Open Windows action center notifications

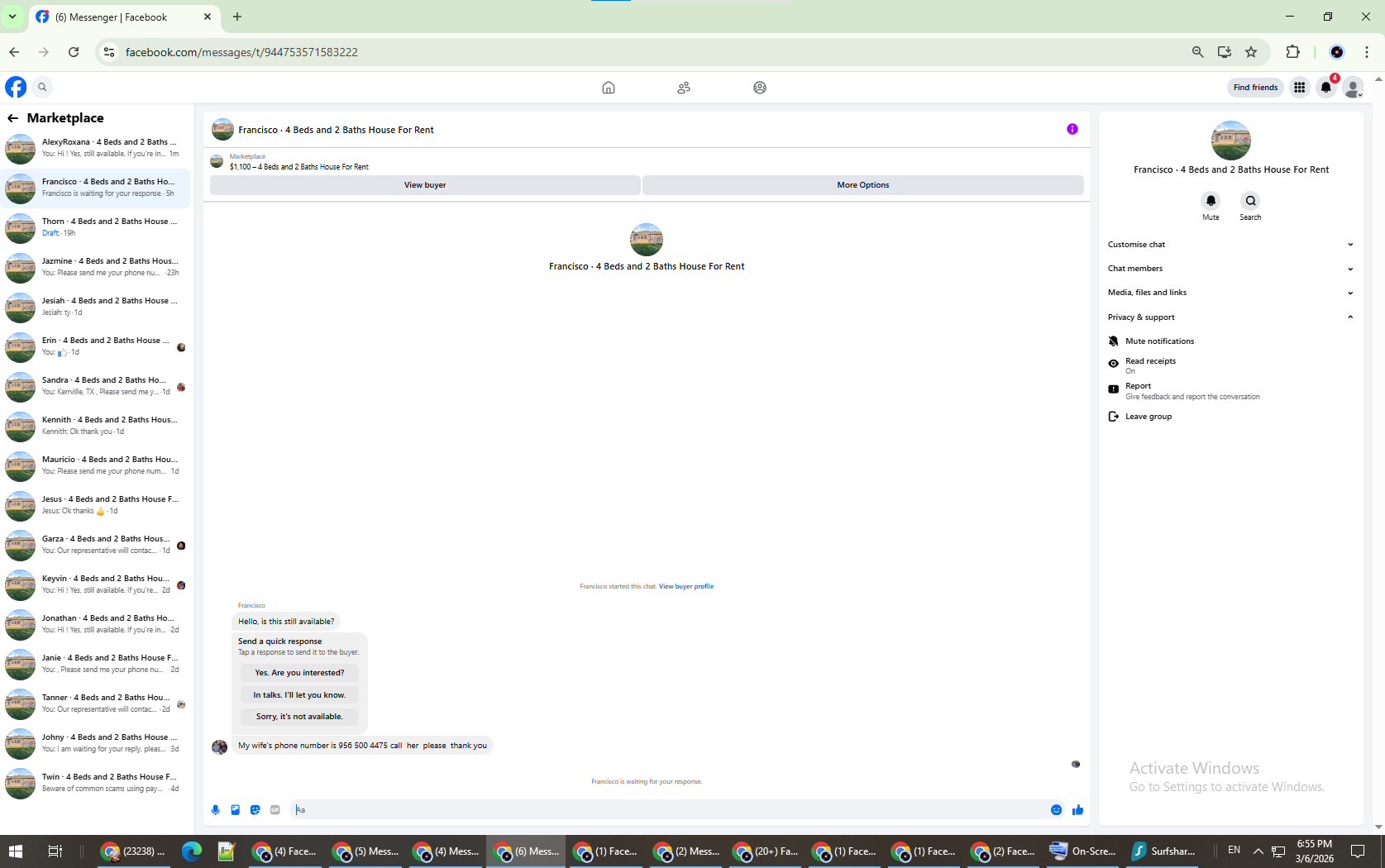pyautogui.click(x=1358, y=851)
